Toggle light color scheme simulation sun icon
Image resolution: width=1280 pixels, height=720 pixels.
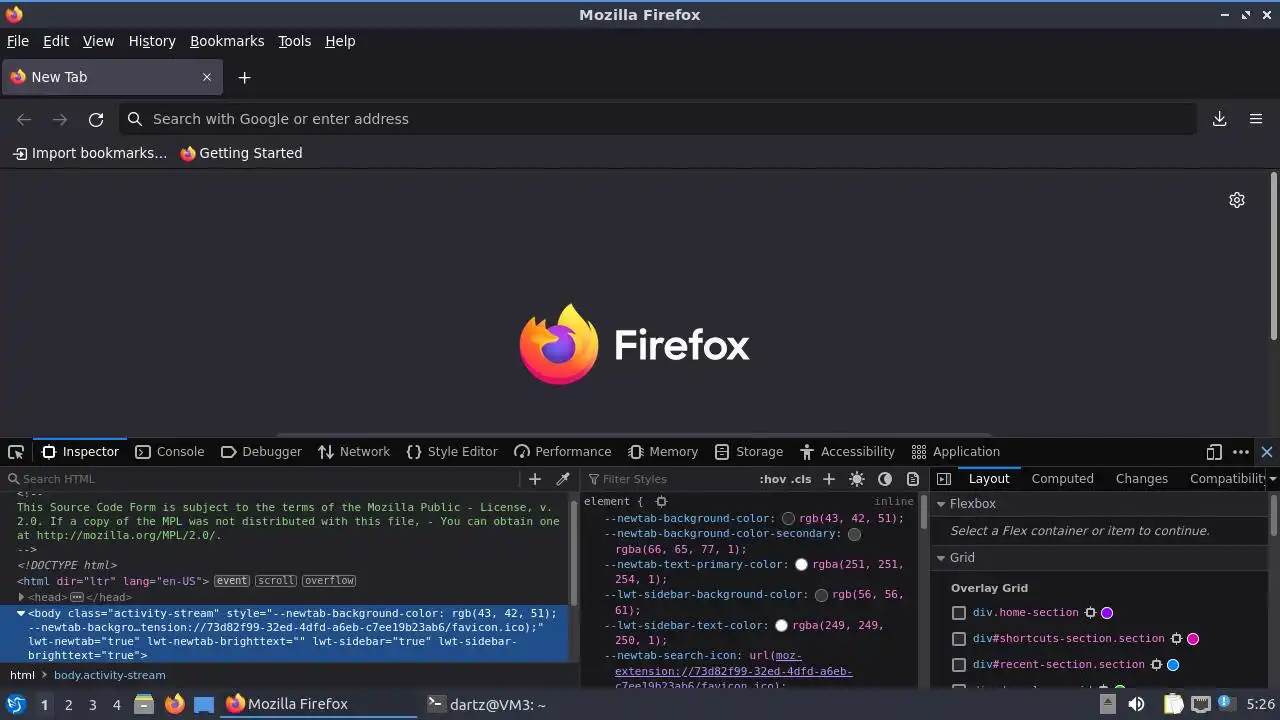(857, 479)
